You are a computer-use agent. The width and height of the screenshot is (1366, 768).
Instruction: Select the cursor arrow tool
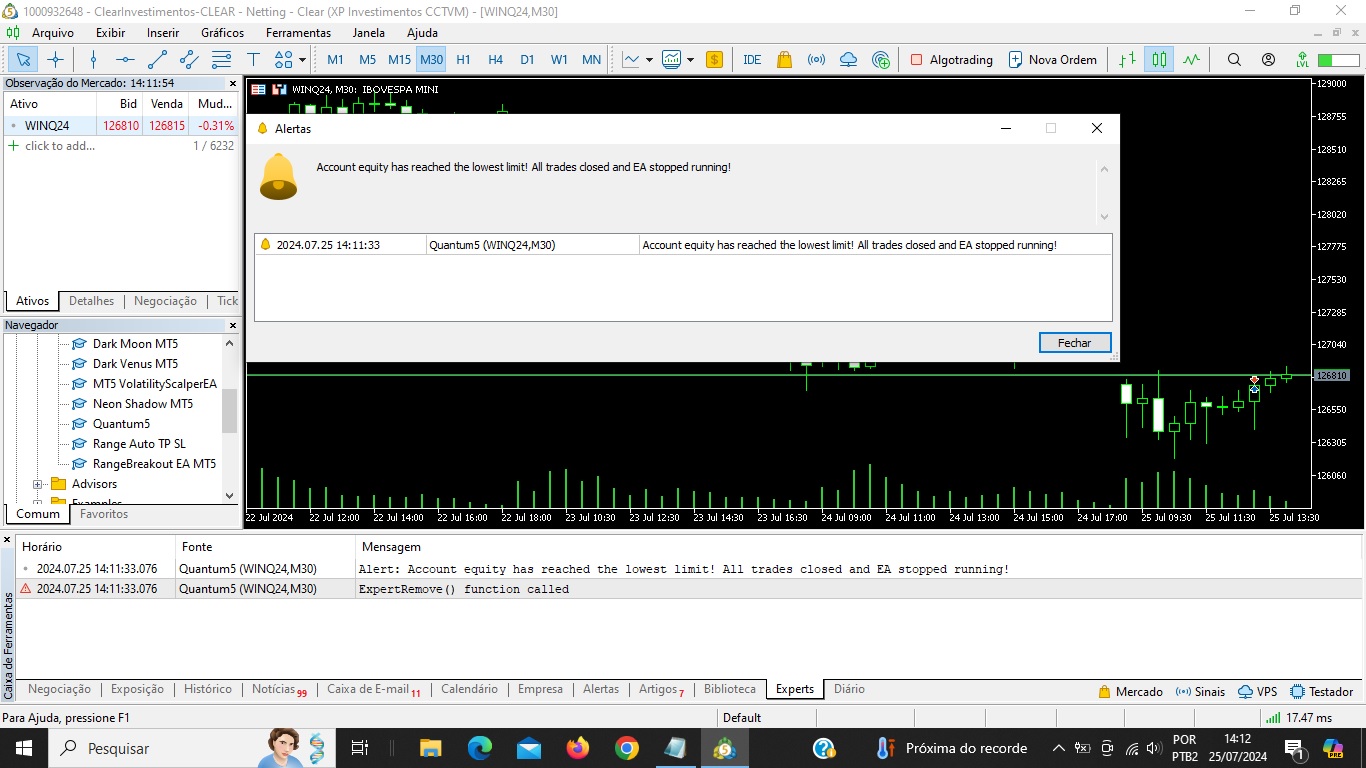tap(23, 59)
